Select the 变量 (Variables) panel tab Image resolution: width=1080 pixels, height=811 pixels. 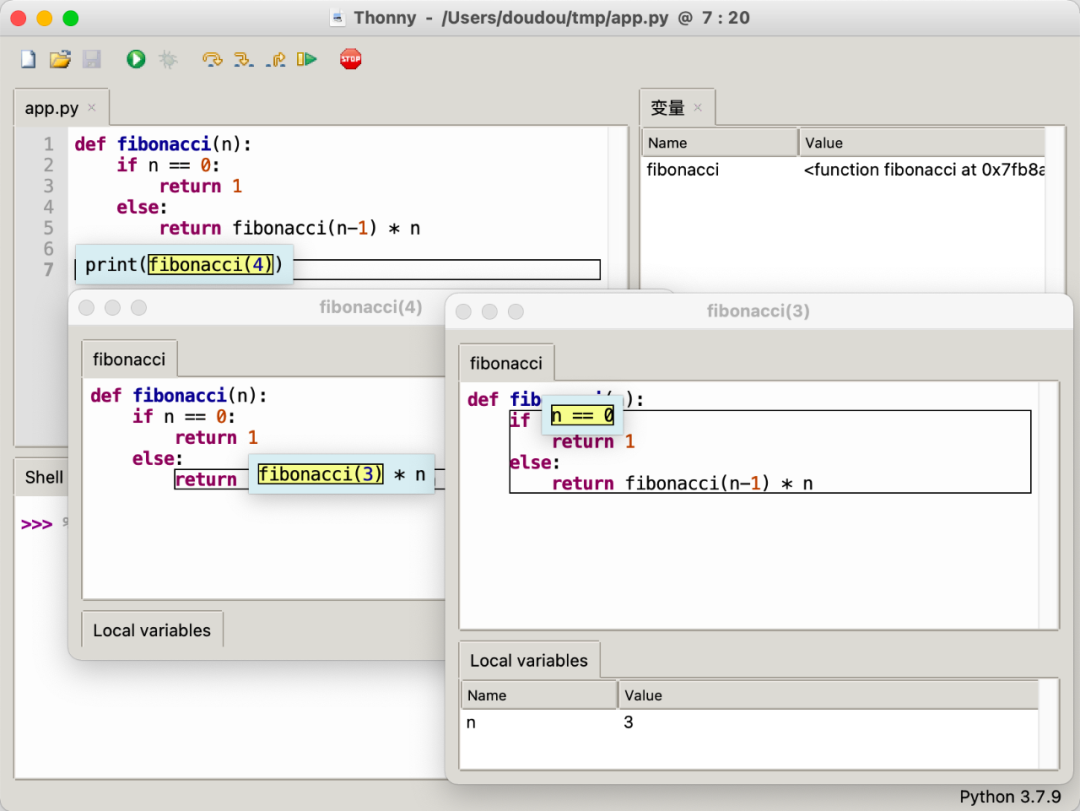(x=667, y=107)
